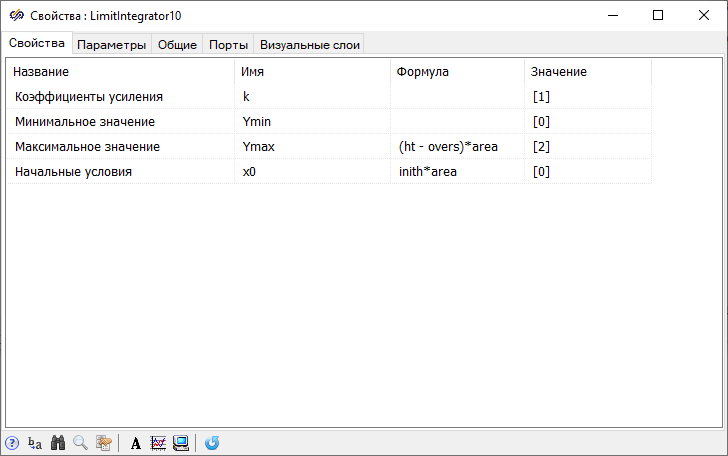
Task: Click the computer monitor icon
Action: (181, 443)
